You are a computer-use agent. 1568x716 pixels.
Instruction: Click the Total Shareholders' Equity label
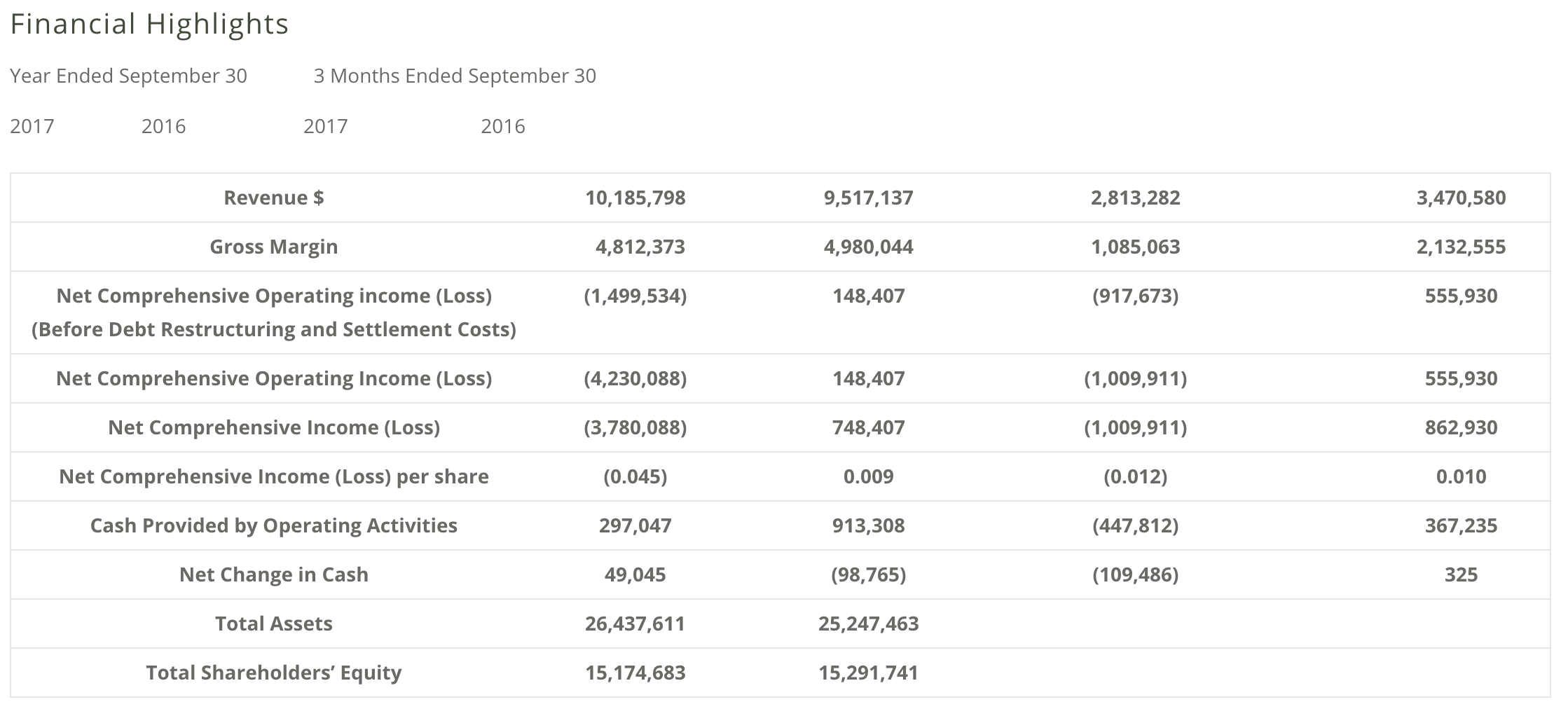point(273,673)
